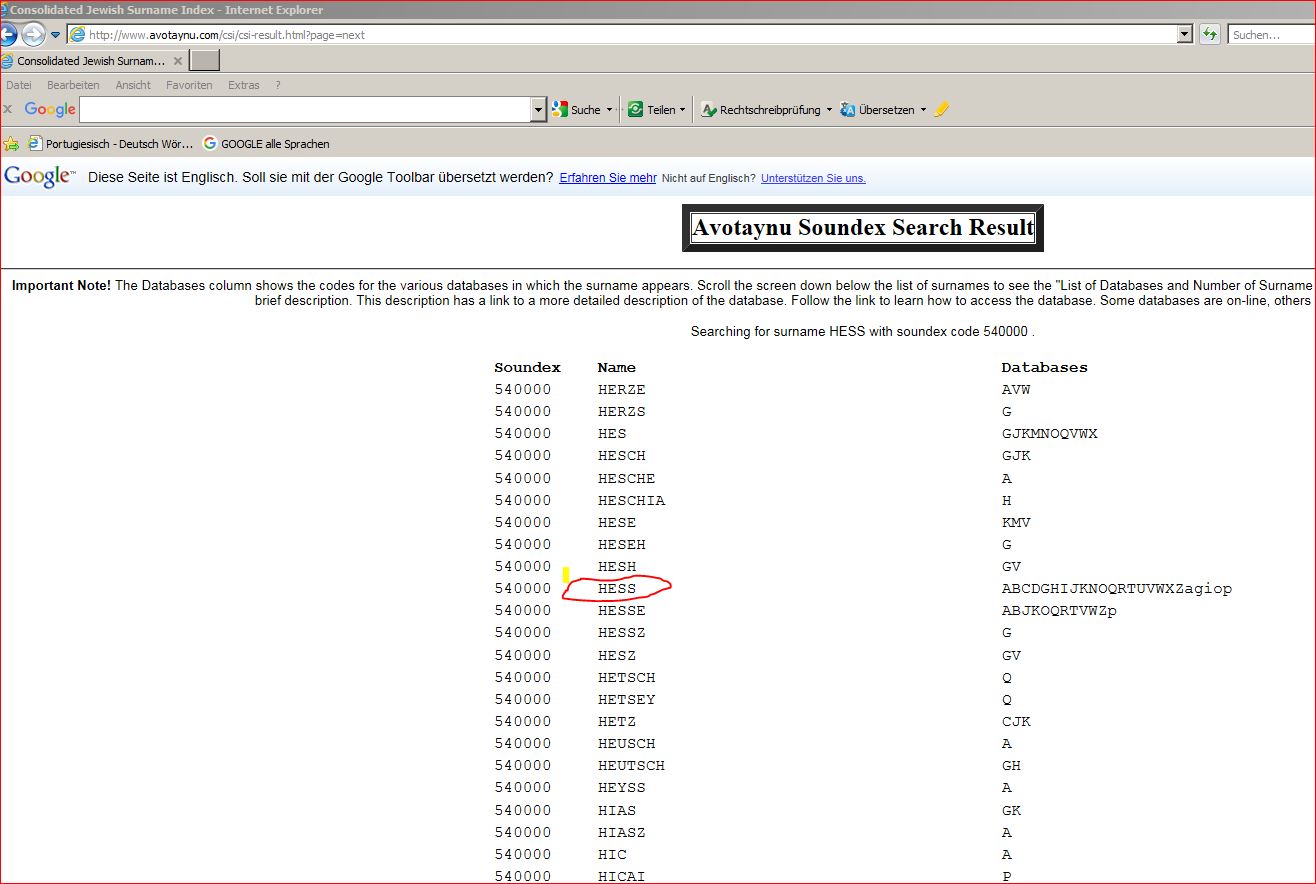Click the Google Toolbar search field
The image size is (1316, 884).
[305, 109]
